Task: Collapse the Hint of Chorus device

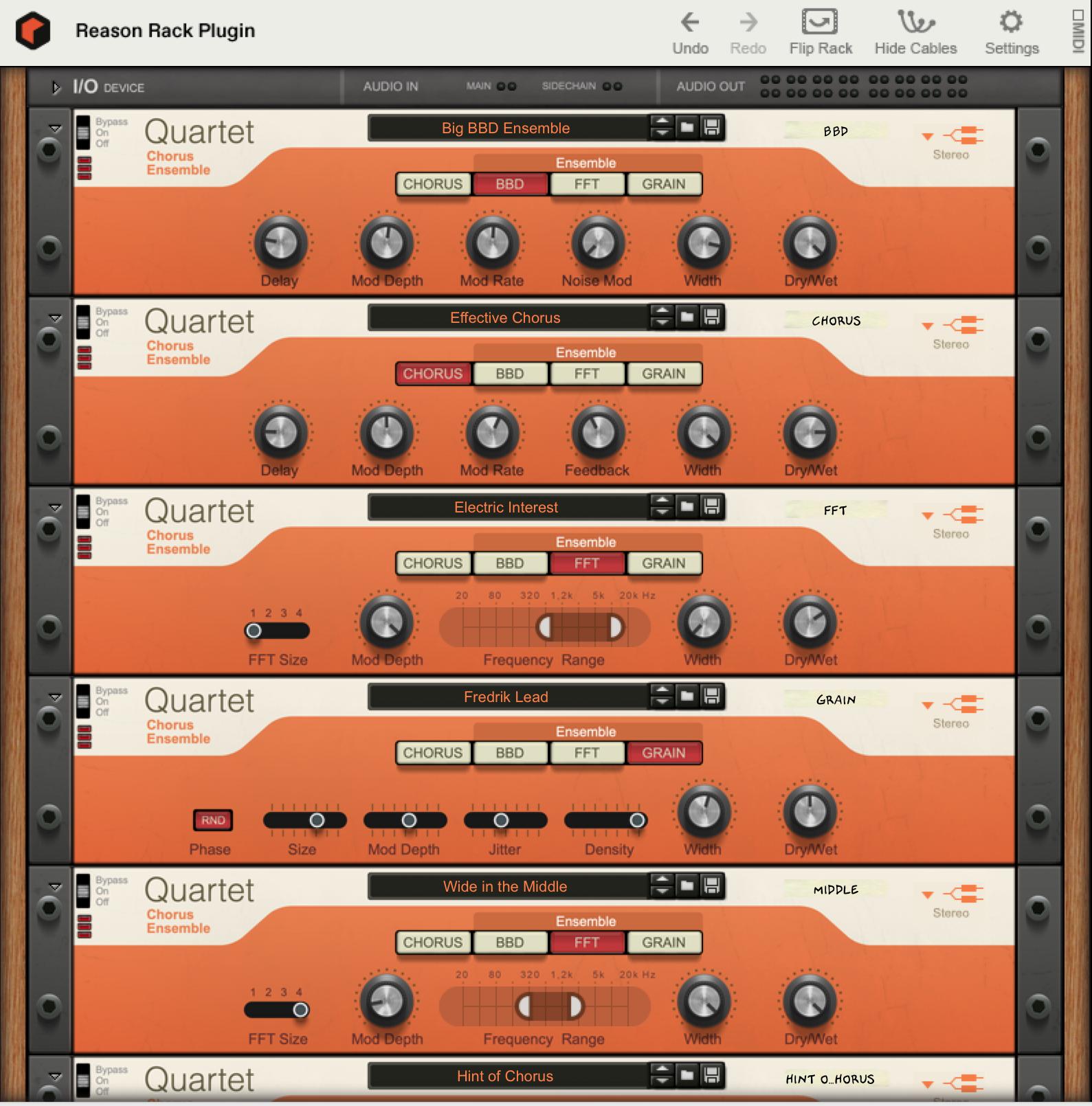Action: (55, 1076)
